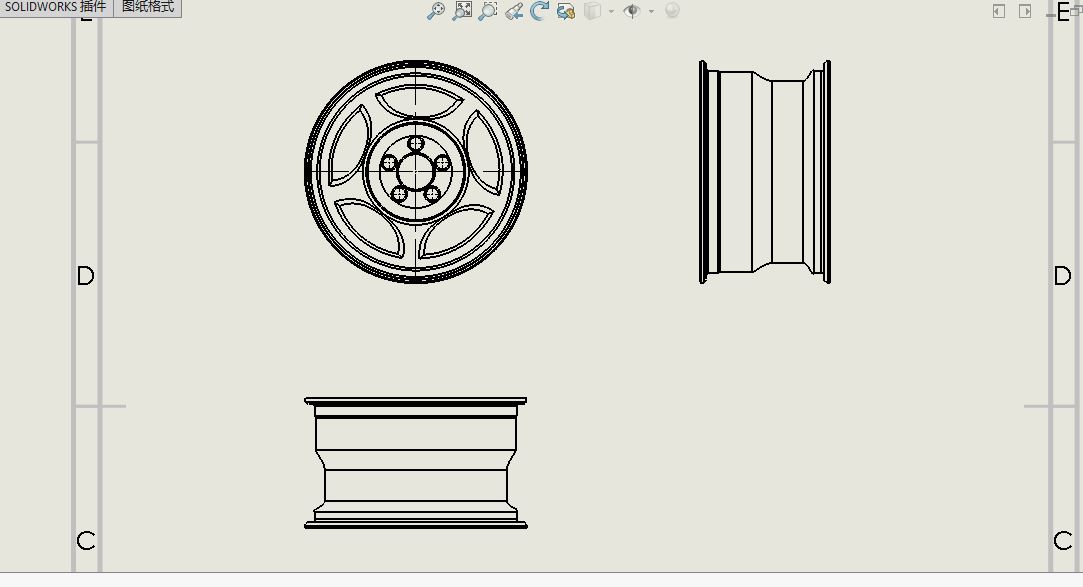Toggle the Hide/Show Items eye icon
1083x587 pixels.
coord(631,10)
